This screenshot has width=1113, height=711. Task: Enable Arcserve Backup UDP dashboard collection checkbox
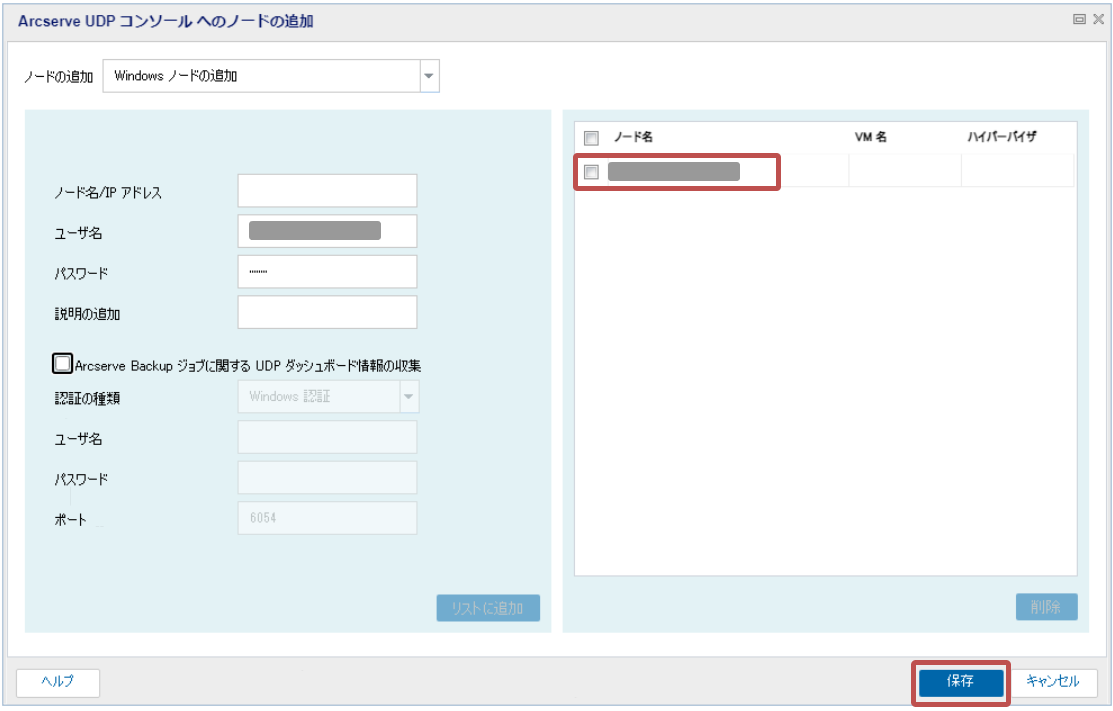tap(62, 364)
